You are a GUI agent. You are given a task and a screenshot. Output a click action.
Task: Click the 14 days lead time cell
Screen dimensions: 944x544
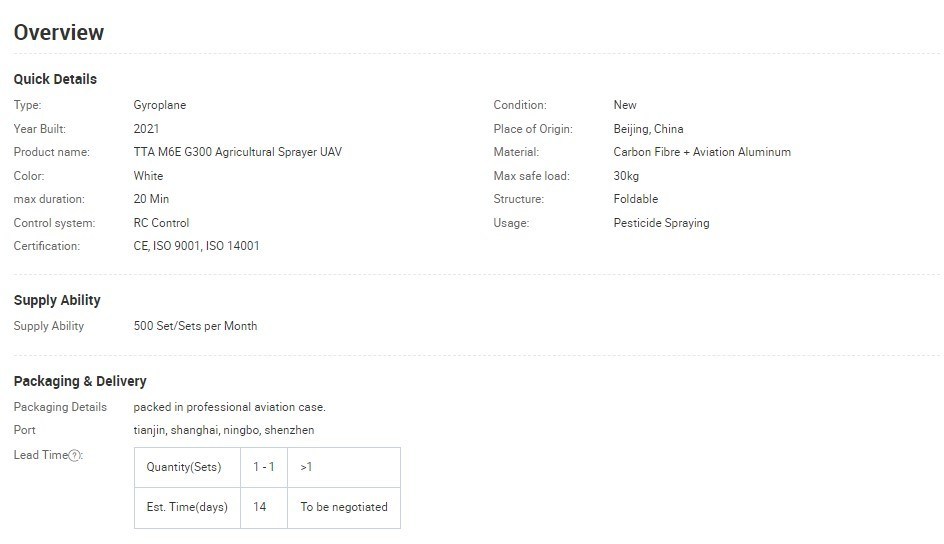[260, 507]
